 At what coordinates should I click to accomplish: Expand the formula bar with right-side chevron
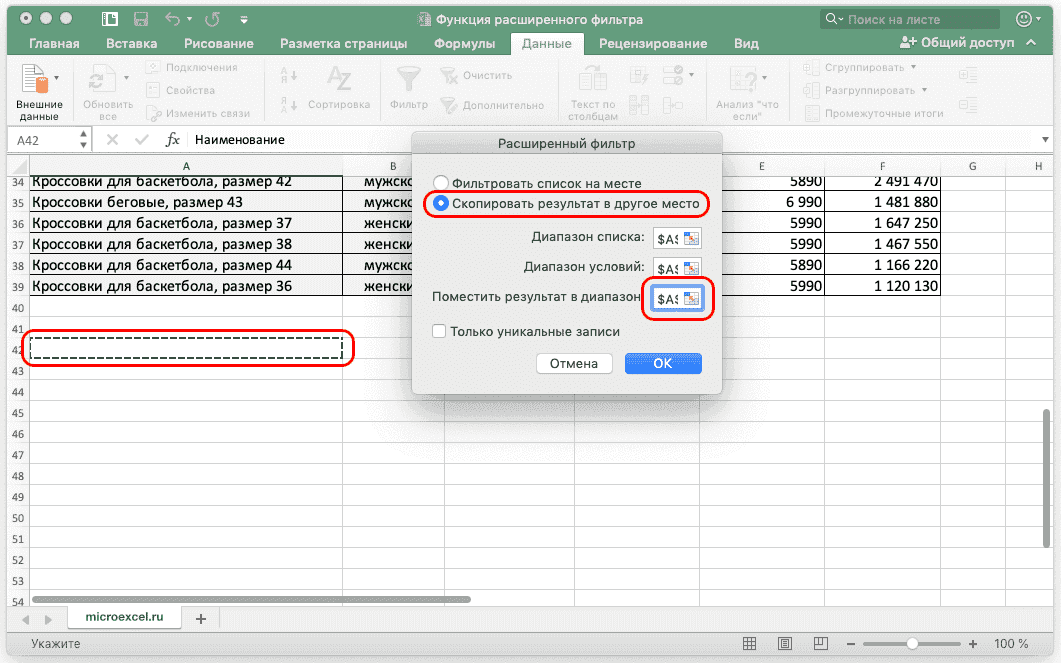click(x=1042, y=140)
